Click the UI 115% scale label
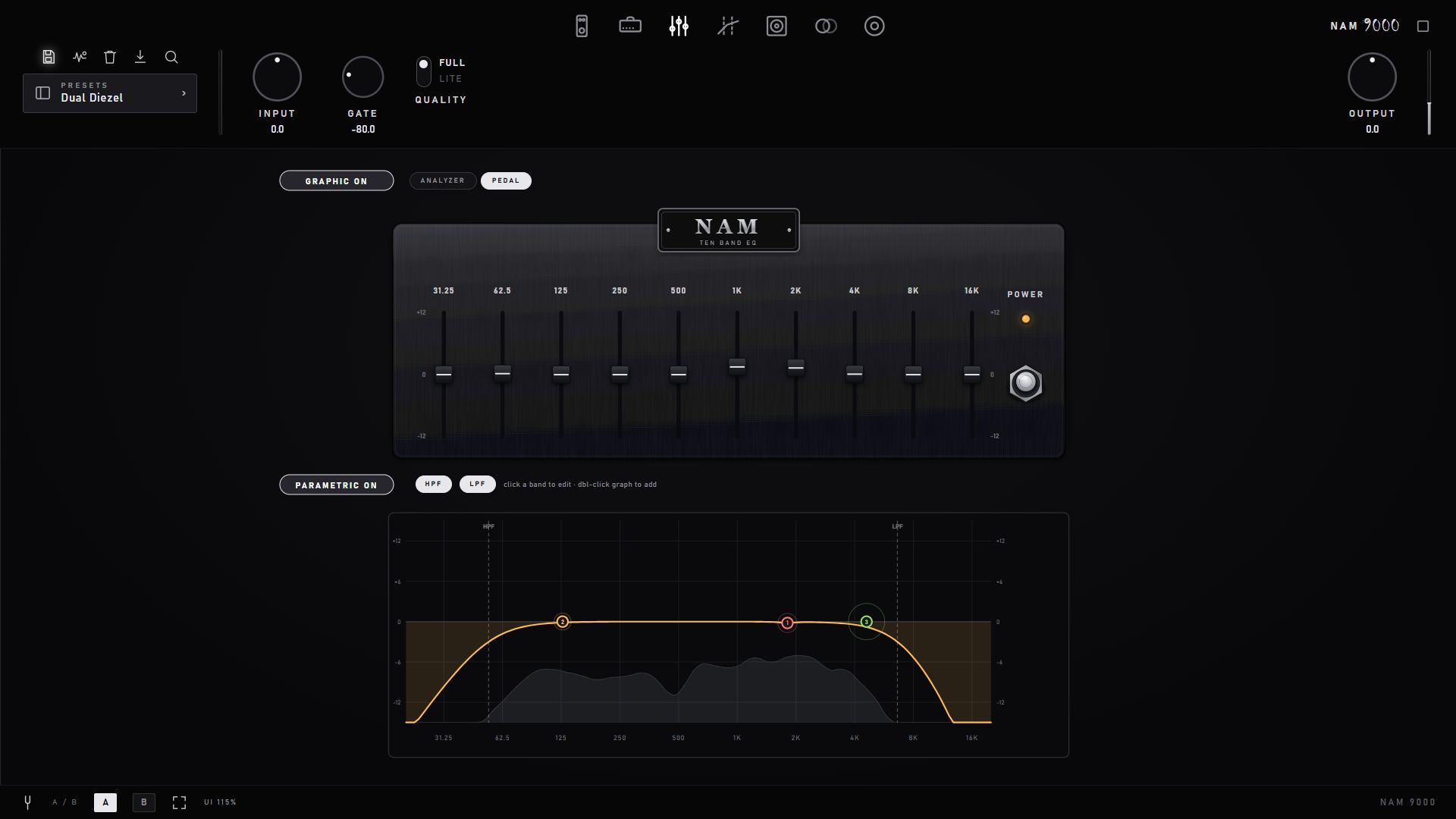 [x=220, y=802]
